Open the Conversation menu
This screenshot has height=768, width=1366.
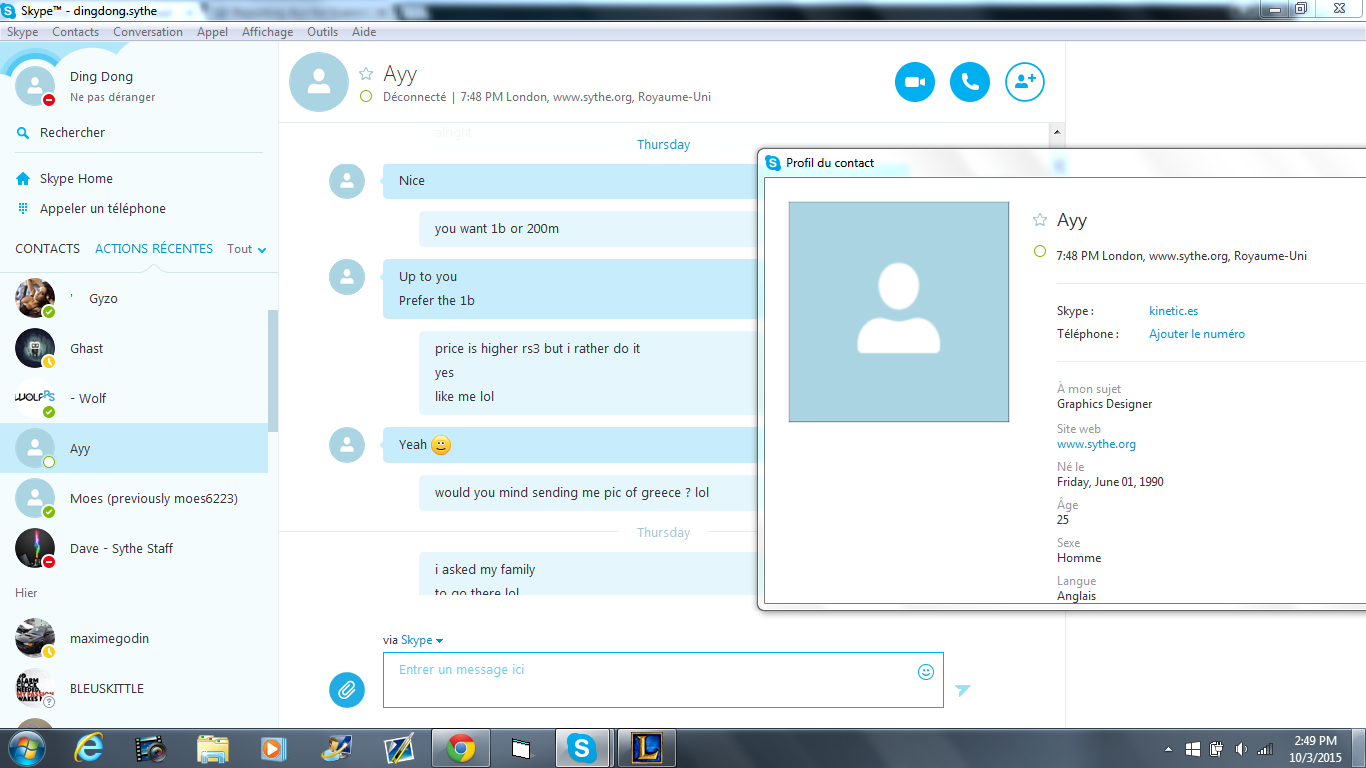click(x=148, y=32)
